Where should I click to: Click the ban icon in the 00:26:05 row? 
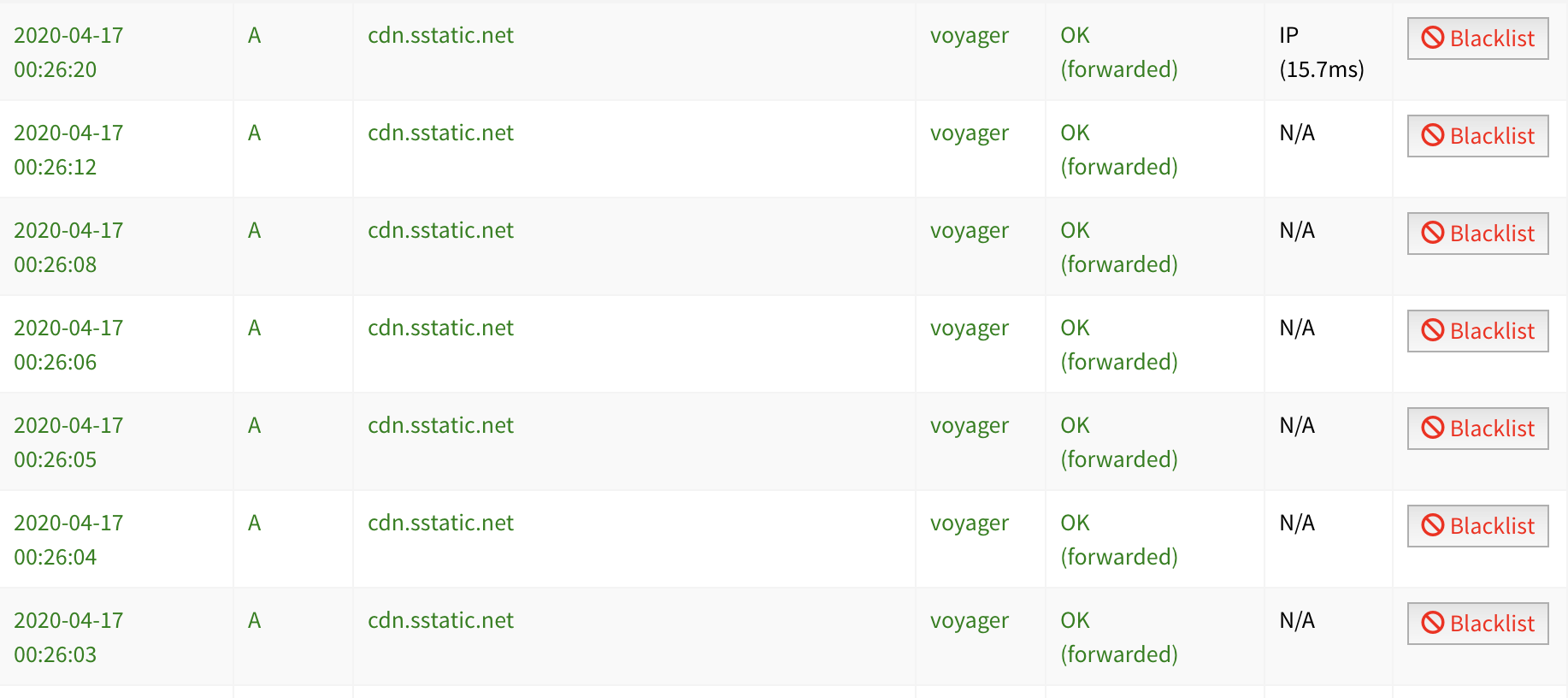coord(1433,428)
